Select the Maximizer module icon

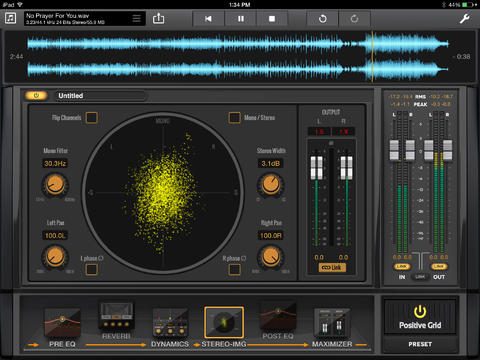pos(332,323)
